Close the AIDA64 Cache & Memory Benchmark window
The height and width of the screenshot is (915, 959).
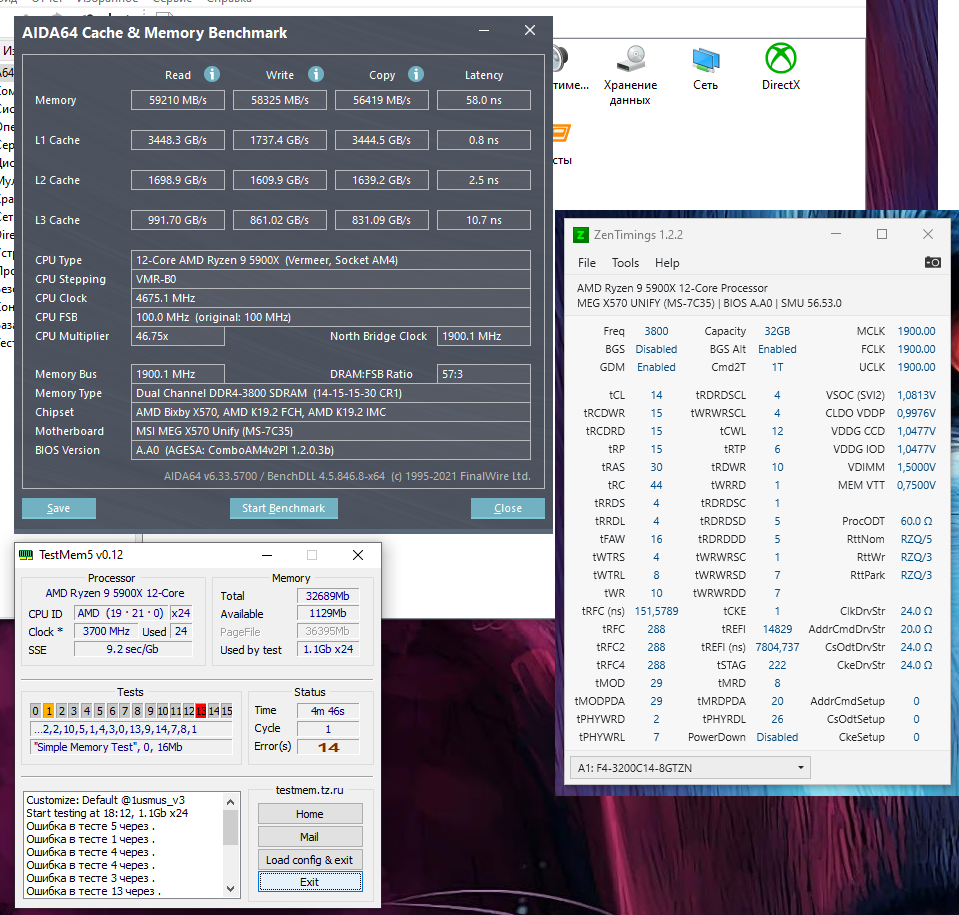coord(530,31)
